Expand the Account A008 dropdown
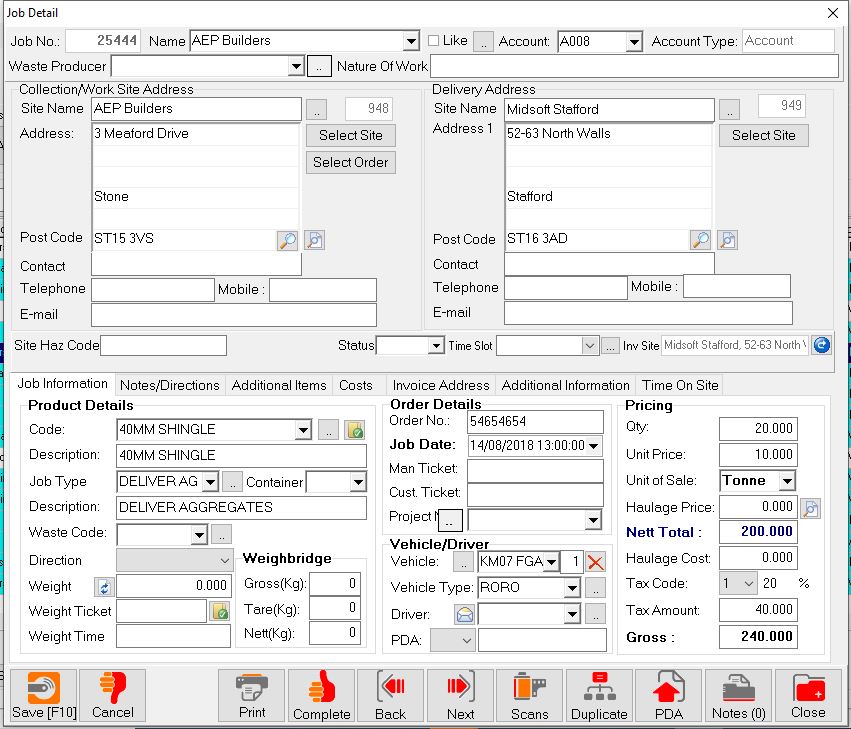Image resolution: width=851 pixels, height=729 pixels. click(x=633, y=42)
